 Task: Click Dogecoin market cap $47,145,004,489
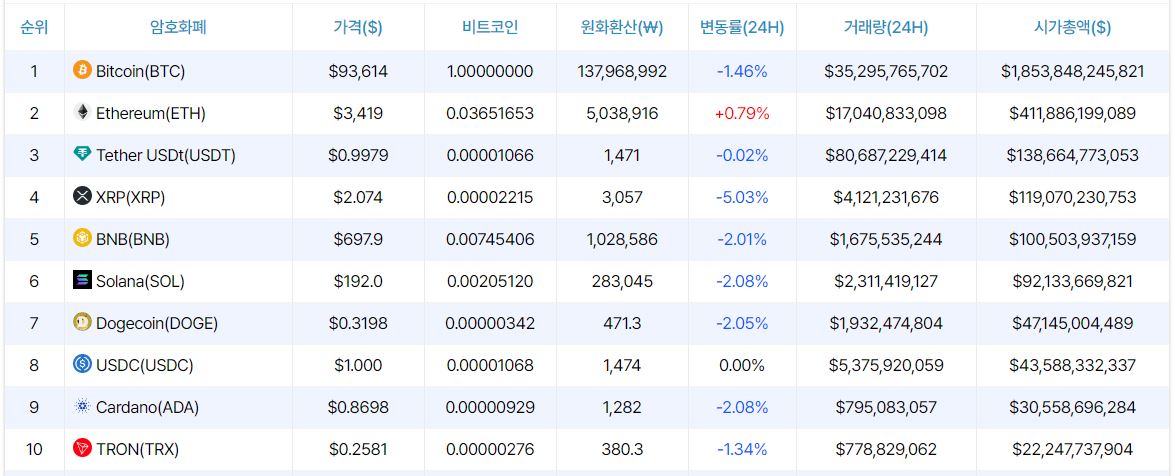1073,323
